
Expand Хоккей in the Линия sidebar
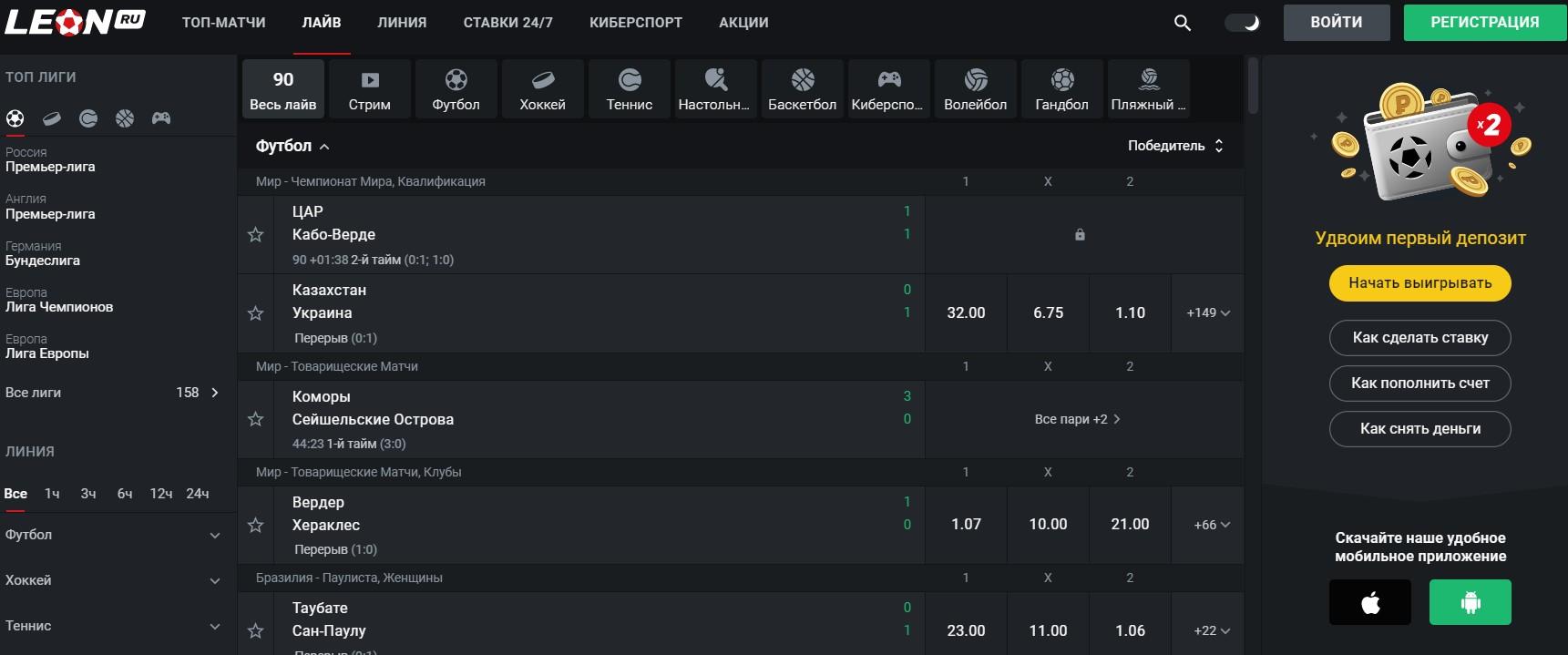click(x=113, y=580)
